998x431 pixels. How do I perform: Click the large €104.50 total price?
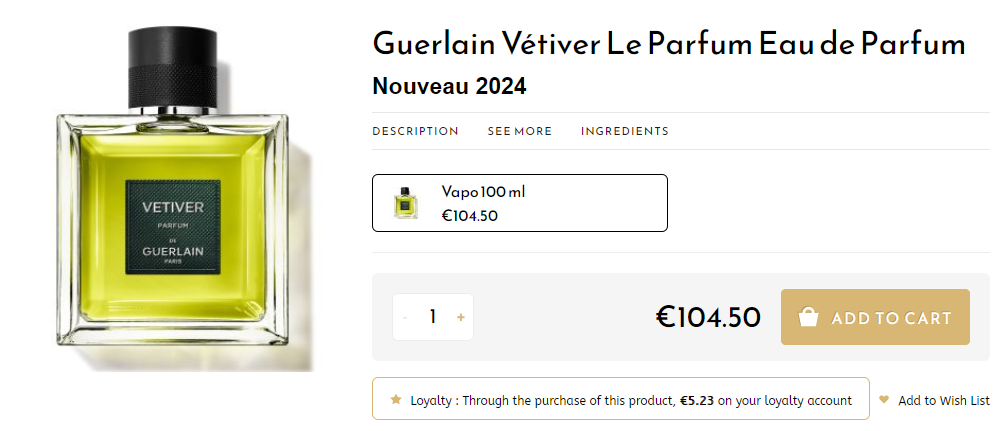click(x=708, y=318)
